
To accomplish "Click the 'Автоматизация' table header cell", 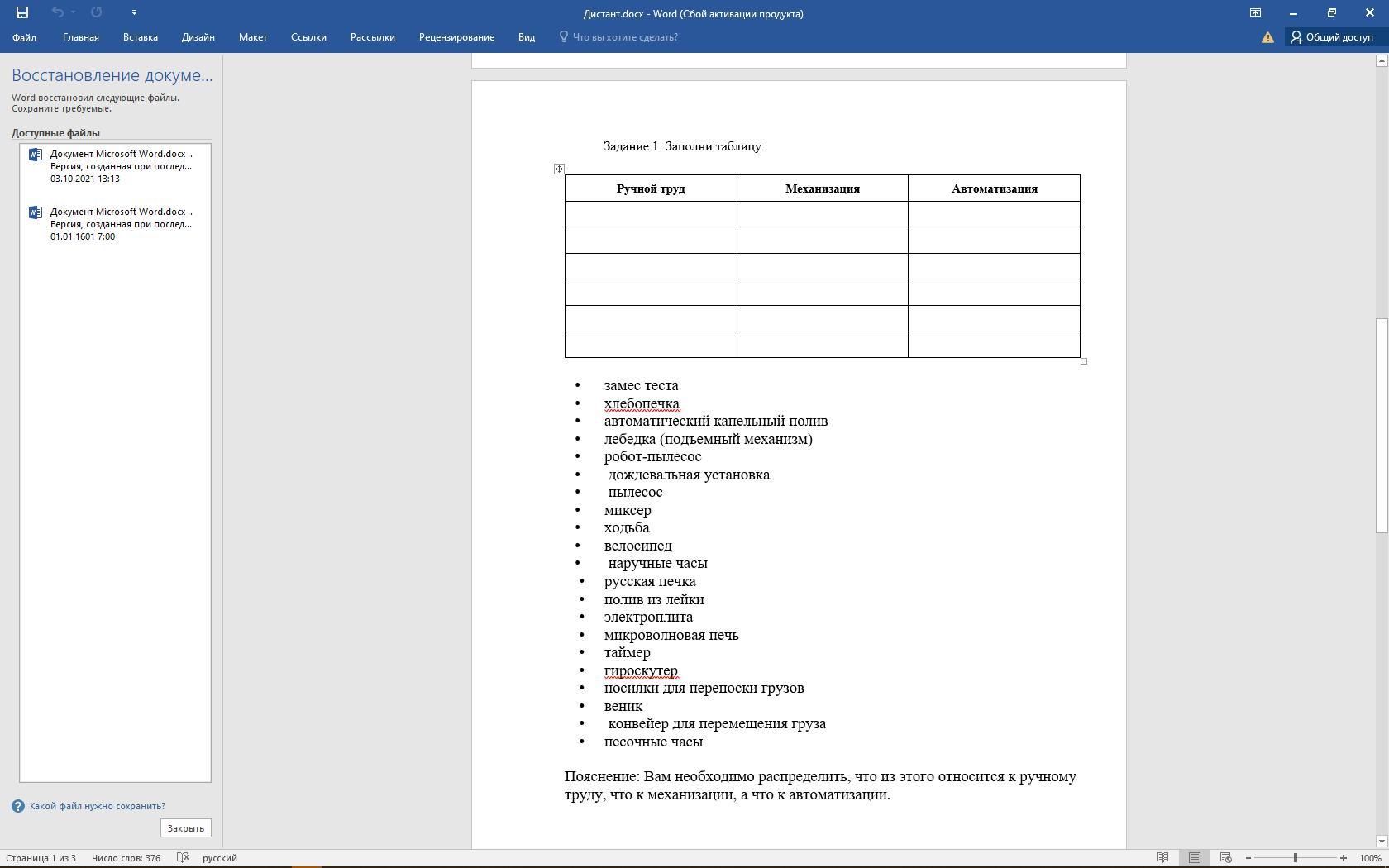I will (x=994, y=188).
